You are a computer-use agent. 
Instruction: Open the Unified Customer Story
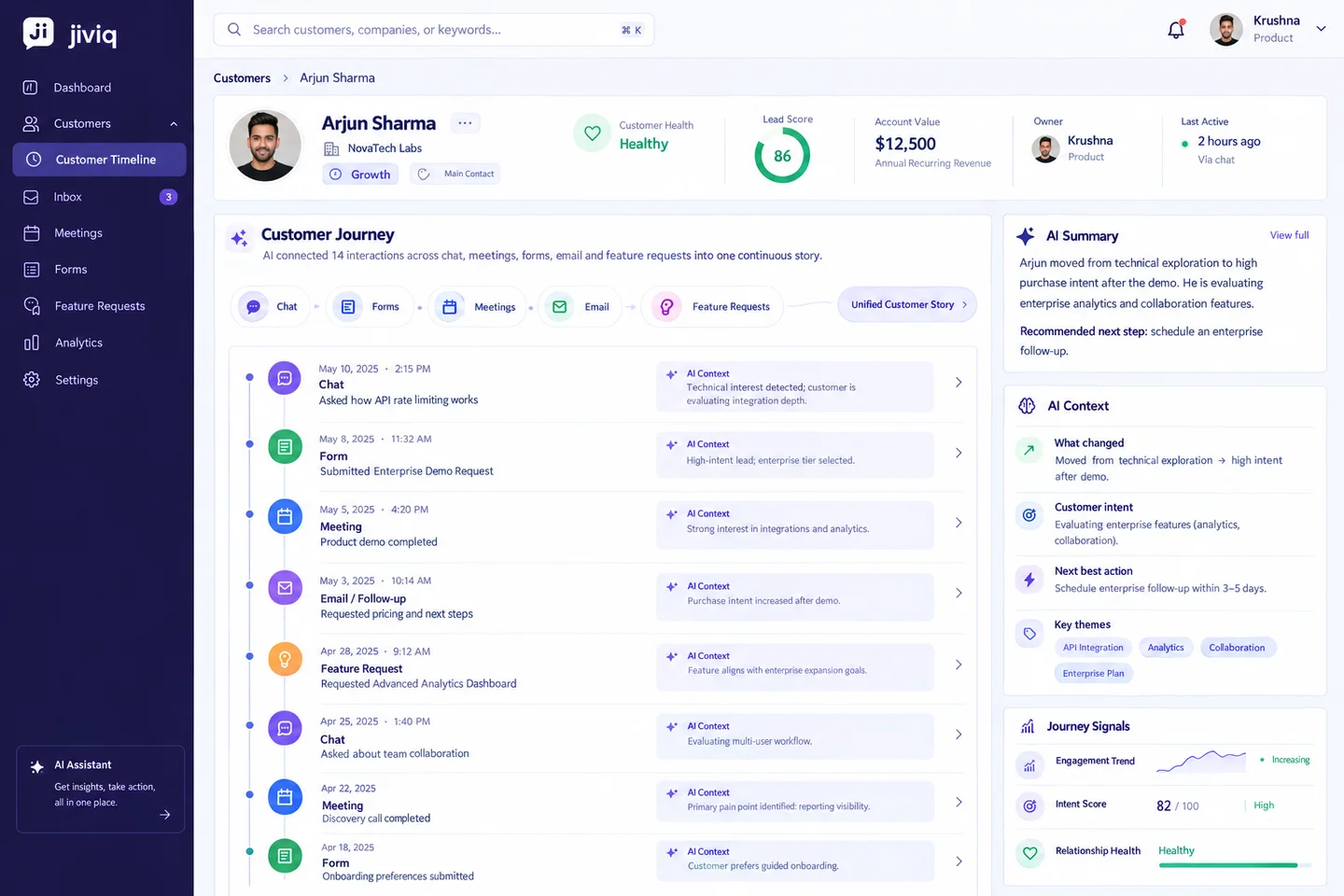[x=908, y=305]
